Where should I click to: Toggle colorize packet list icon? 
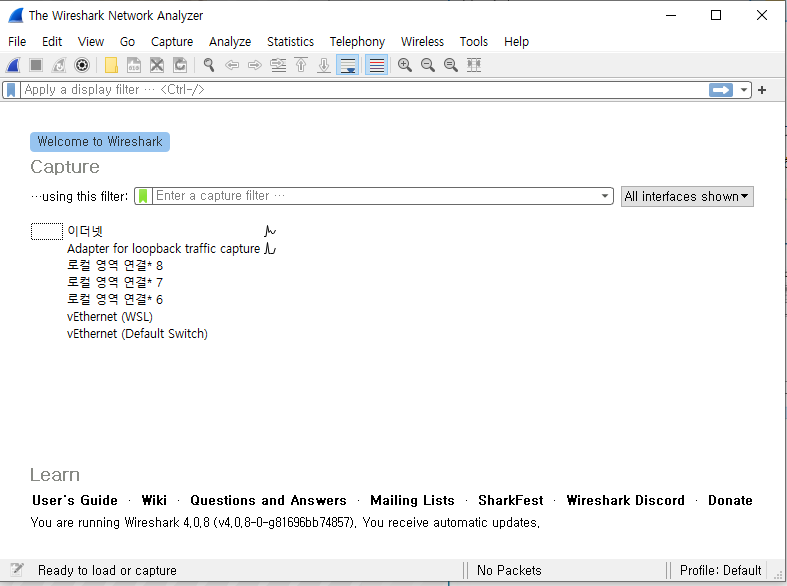376,65
